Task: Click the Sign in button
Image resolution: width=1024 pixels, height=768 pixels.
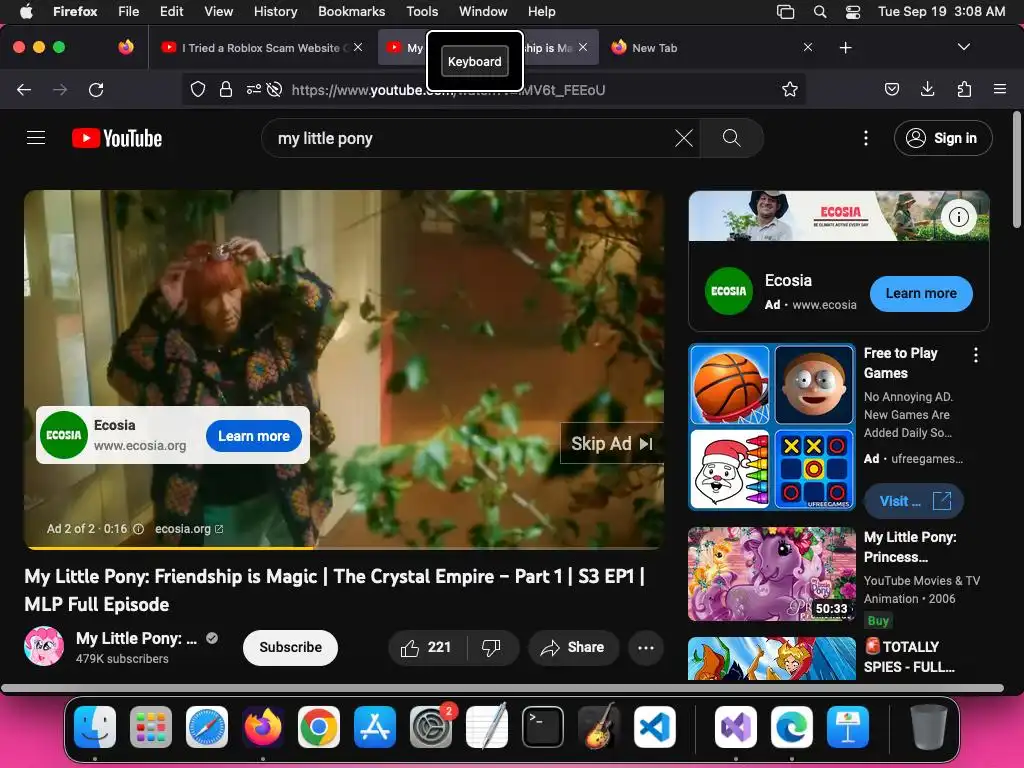Action: (943, 138)
